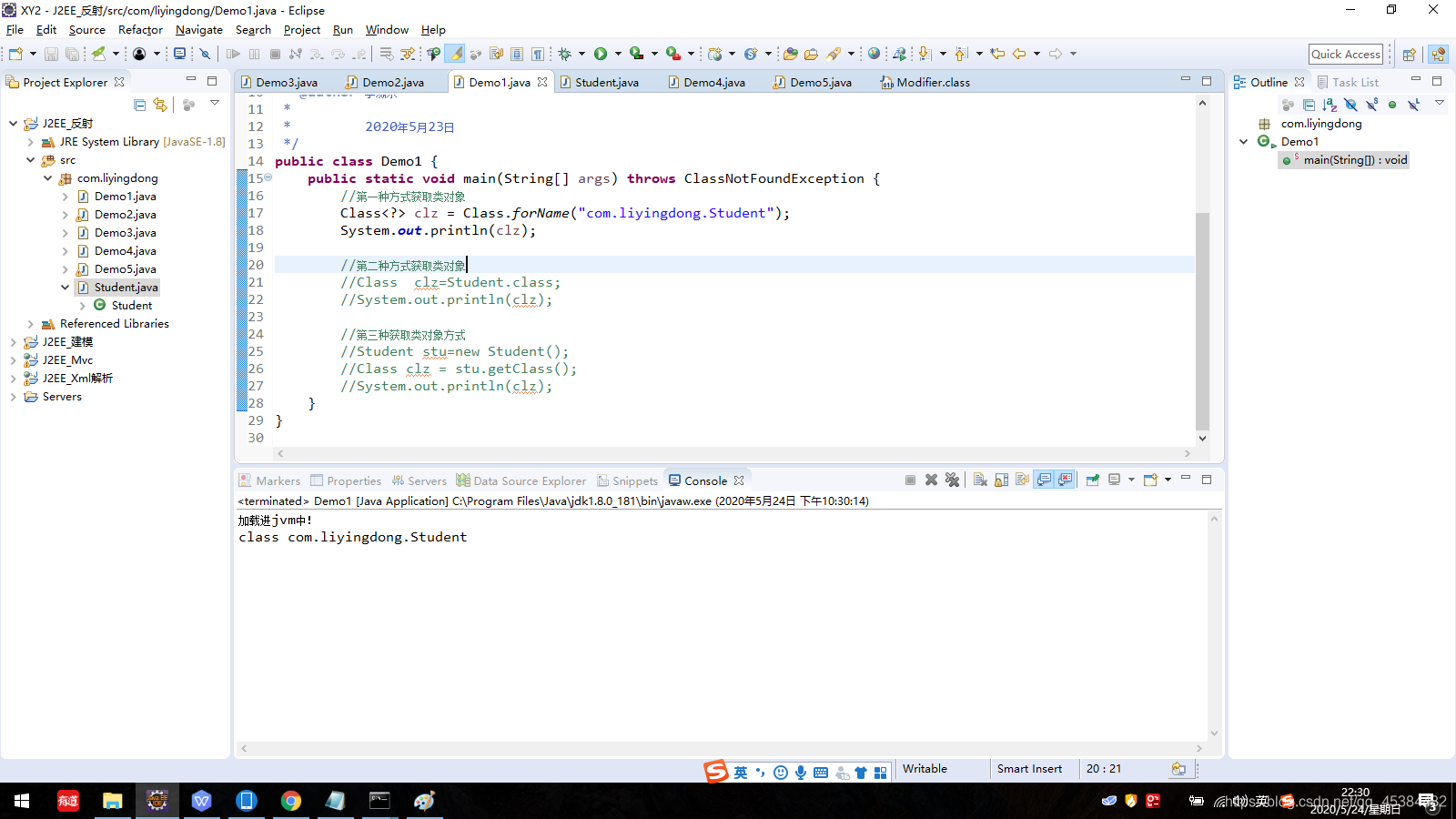The width and height of the screenshot is (1456, 819).
Task: Switch to Modifier.class editor tab
Action: tap(925, 82)
